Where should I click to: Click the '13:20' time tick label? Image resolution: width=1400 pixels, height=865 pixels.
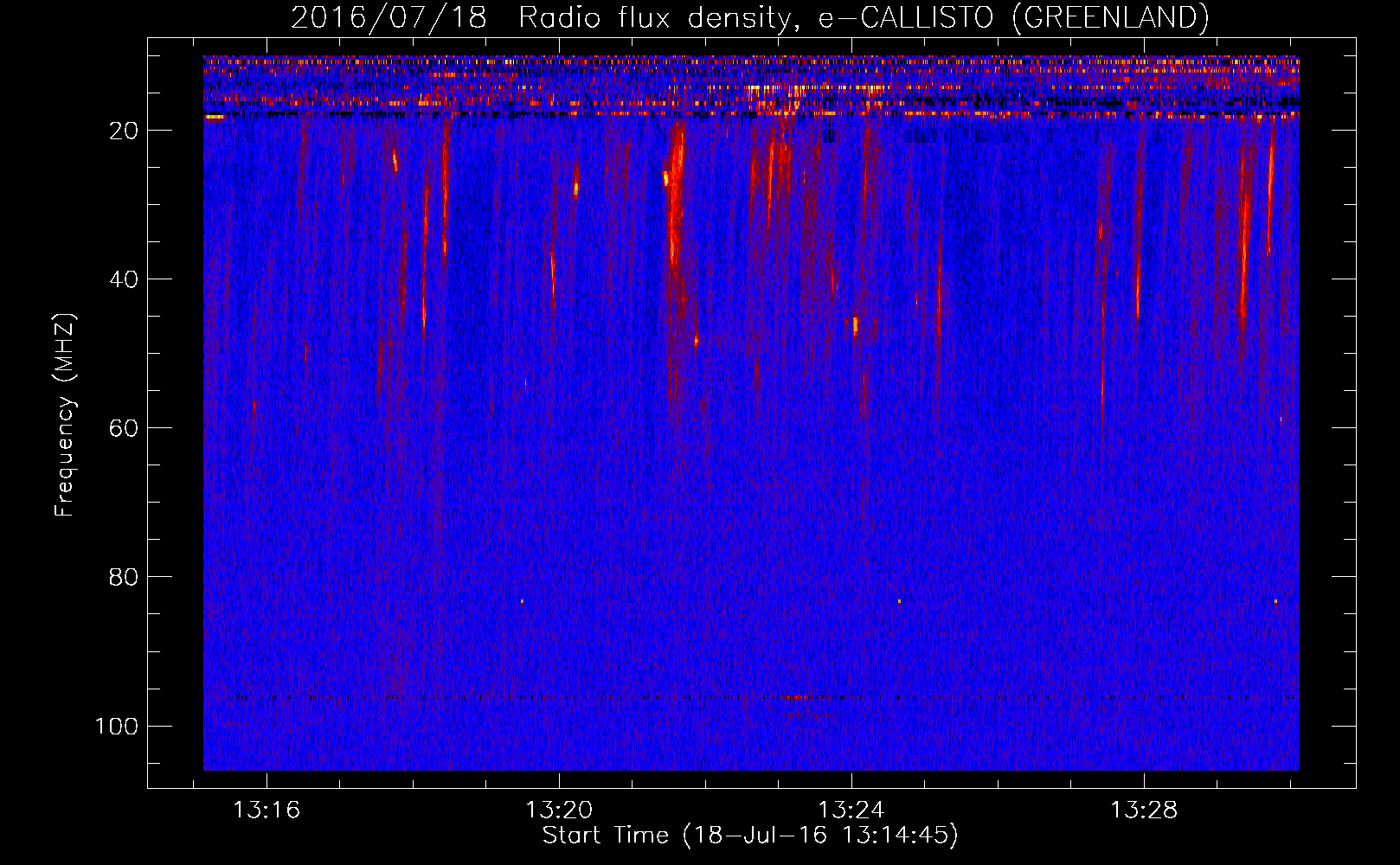(x=559, y=810)
